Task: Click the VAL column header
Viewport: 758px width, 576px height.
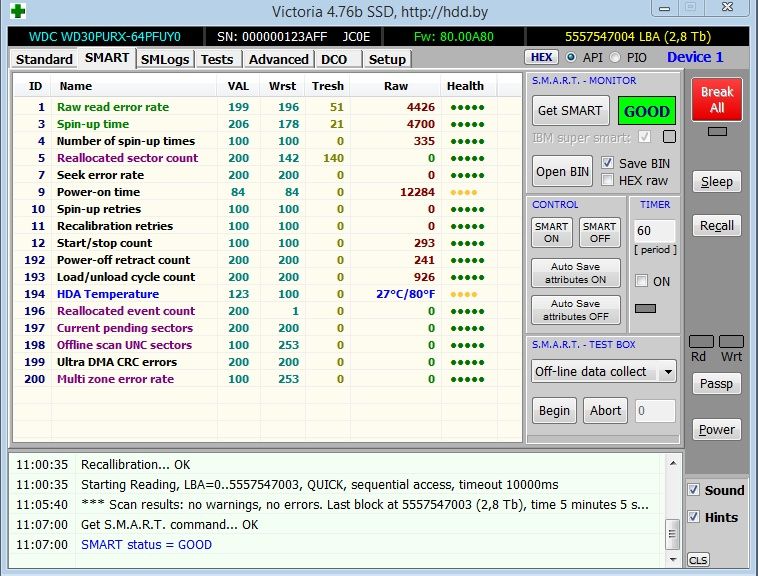Action: click(x=238, y=86)
